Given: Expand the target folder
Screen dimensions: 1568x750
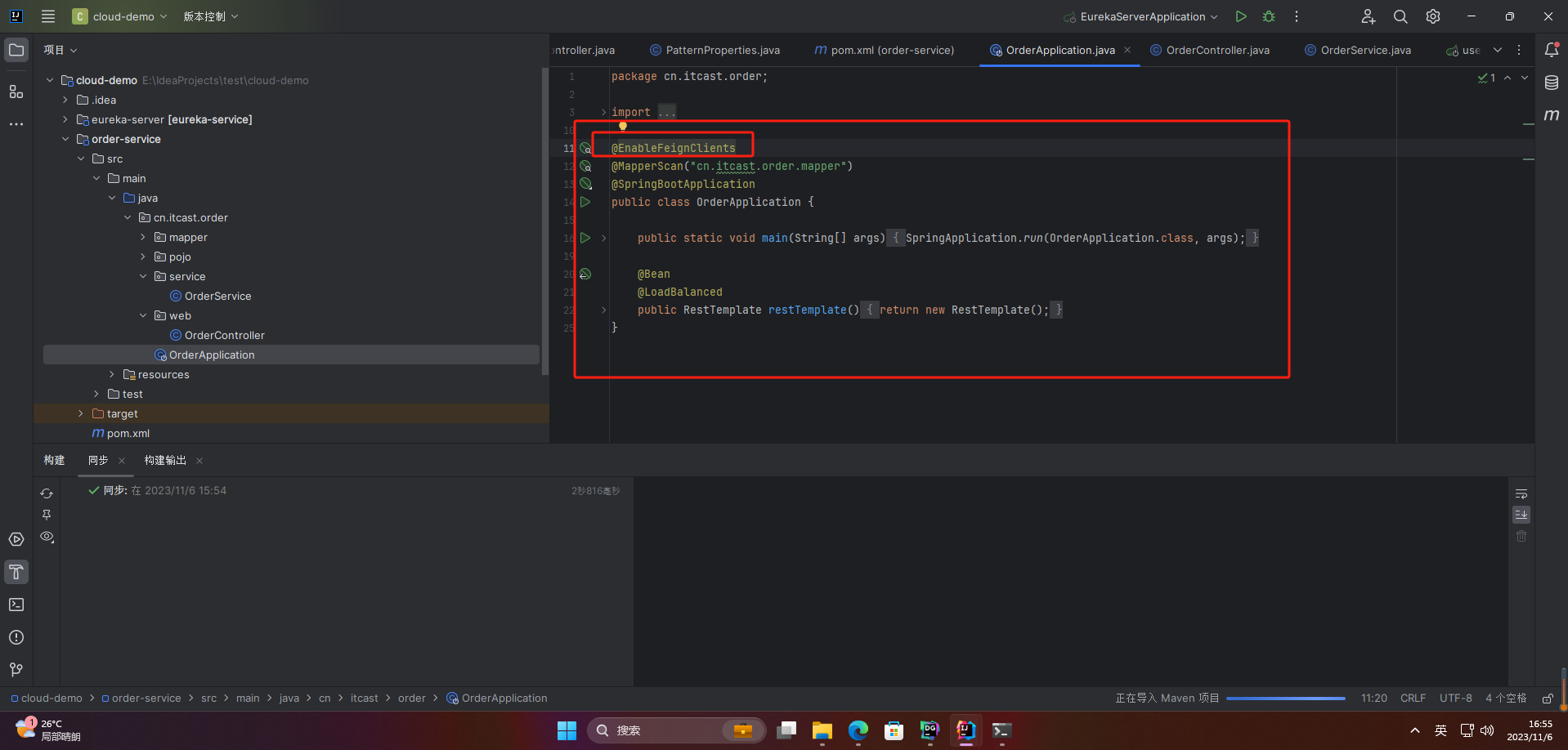Looking at the screenshot, I should point(81,413).
